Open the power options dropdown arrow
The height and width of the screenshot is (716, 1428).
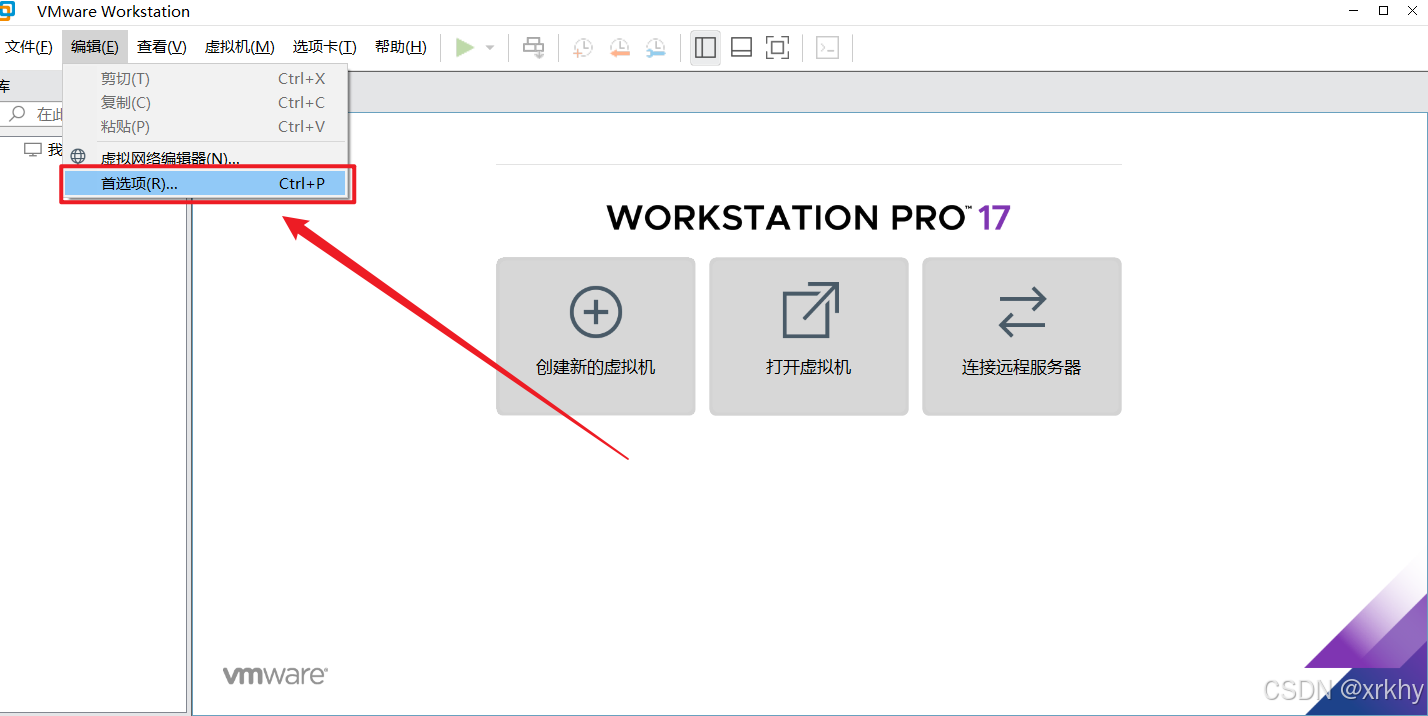490,47
